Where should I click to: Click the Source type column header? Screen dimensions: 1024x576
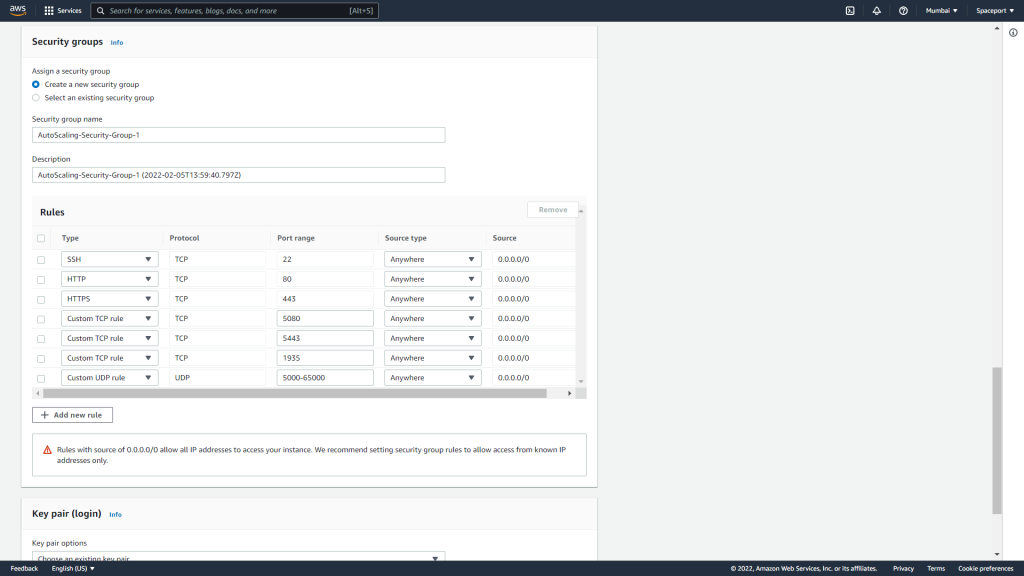(x=406, y=238)
